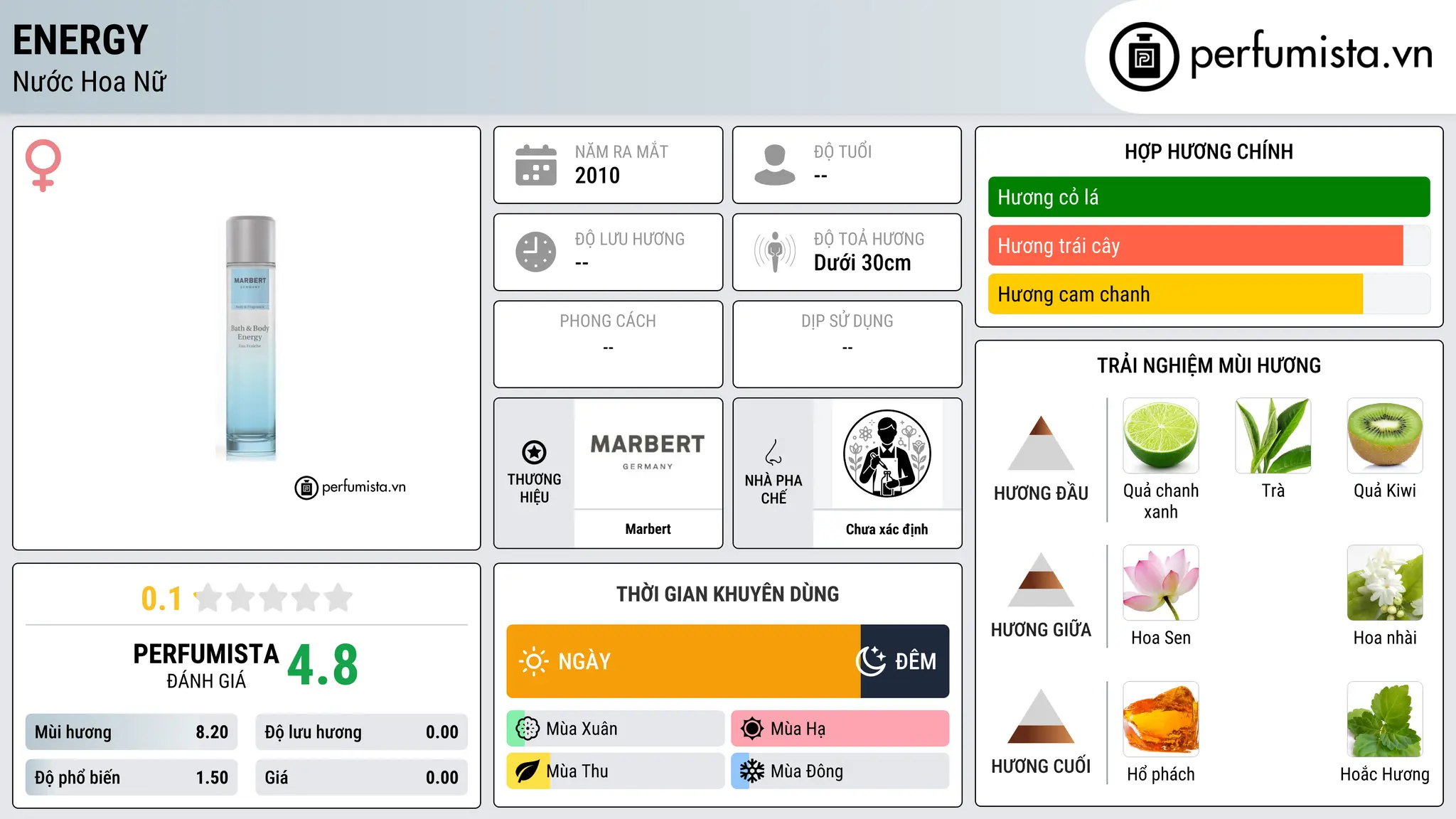
Task: Click the flower icon for Mùa Xuân
Action: click(528, 729)
